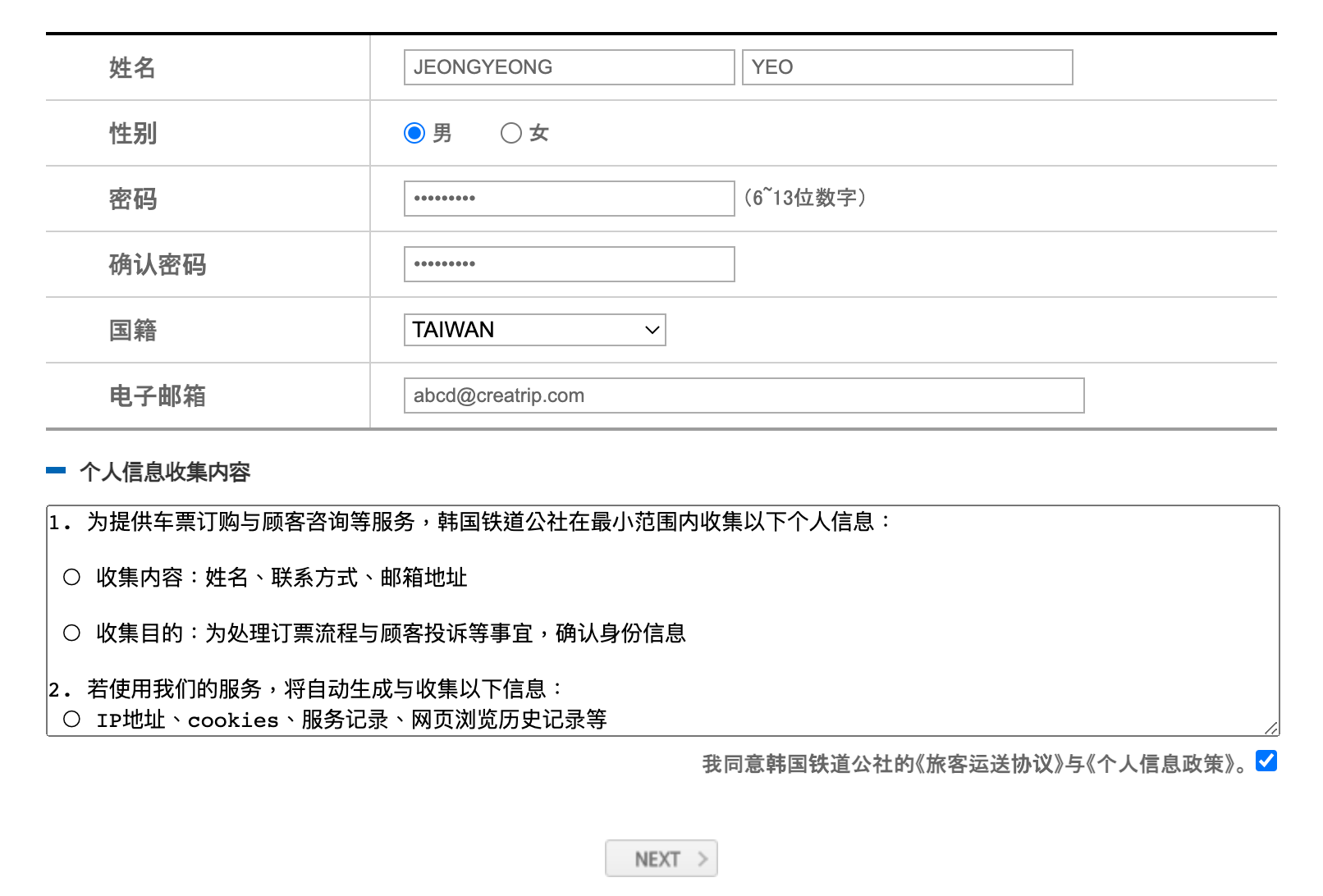Select the 女 gender radio button
The image size is (1323, 896).
(x=511, y=132)
